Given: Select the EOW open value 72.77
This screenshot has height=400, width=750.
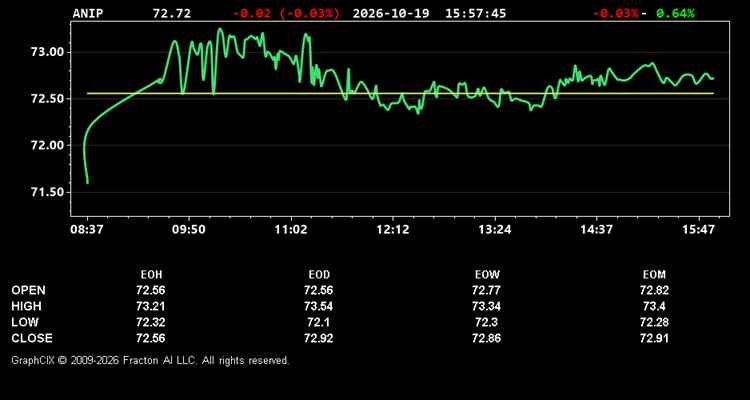Looking at the screenshot, I should coord(486,290).
